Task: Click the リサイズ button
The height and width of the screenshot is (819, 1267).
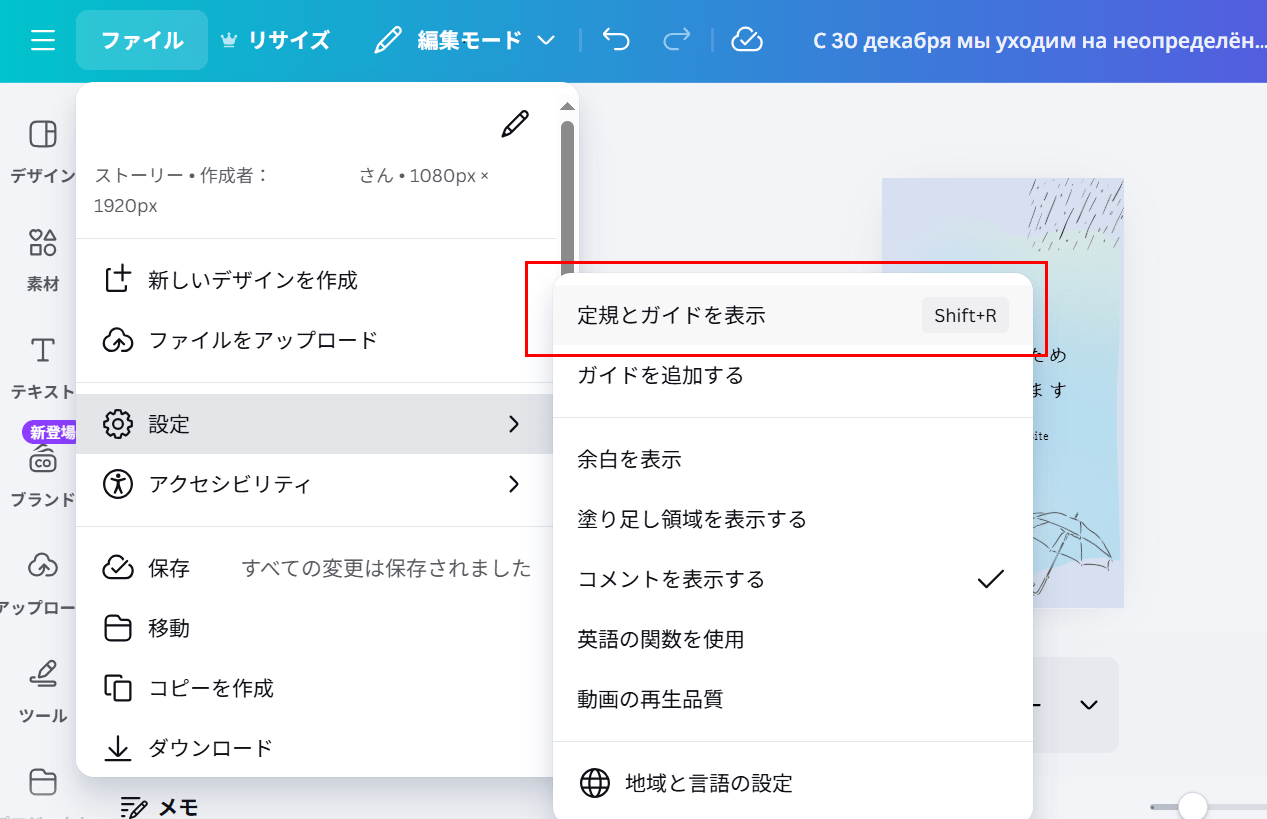Action: click(275, 40)
